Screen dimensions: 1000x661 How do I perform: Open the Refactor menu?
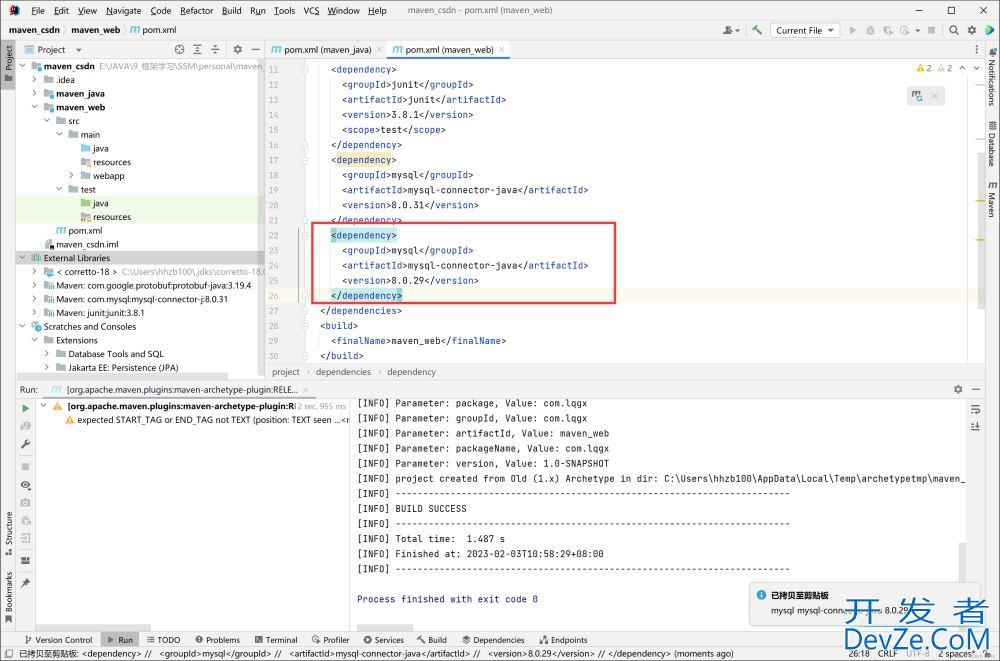[x=196, y=10]
